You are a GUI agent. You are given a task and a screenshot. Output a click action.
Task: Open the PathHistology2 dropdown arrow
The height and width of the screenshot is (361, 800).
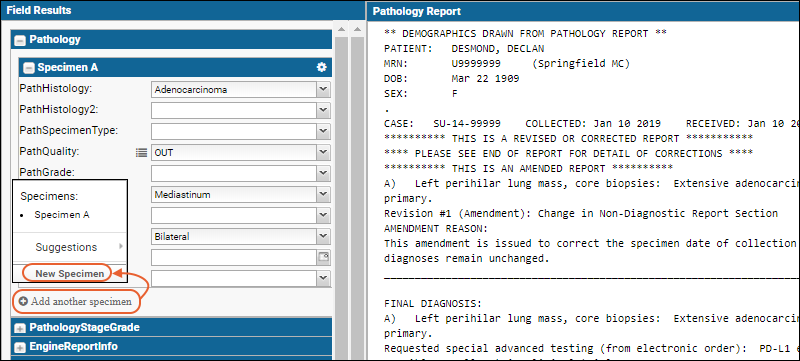323,110
